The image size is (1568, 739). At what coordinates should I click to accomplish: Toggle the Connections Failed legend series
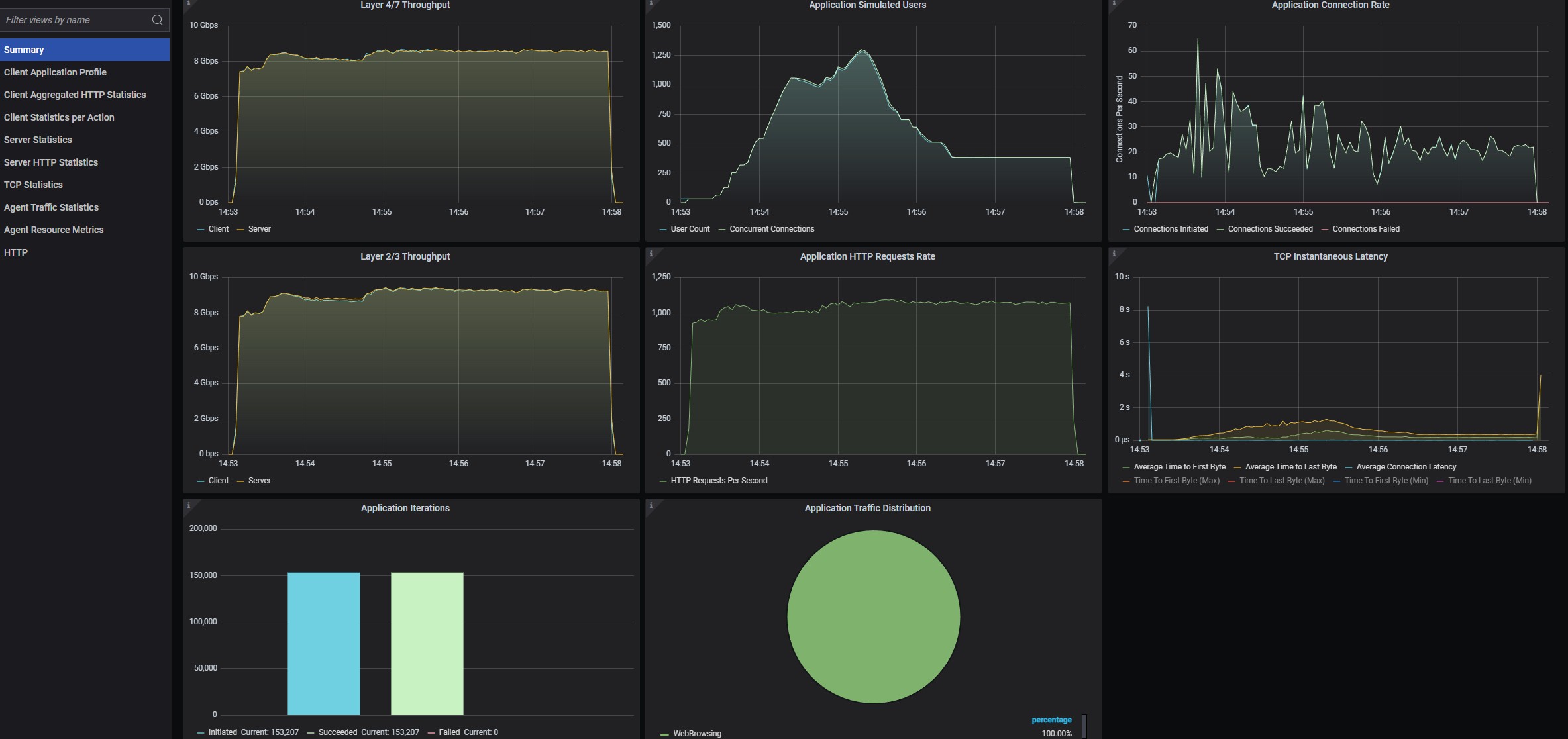(x=1365, y=229)
